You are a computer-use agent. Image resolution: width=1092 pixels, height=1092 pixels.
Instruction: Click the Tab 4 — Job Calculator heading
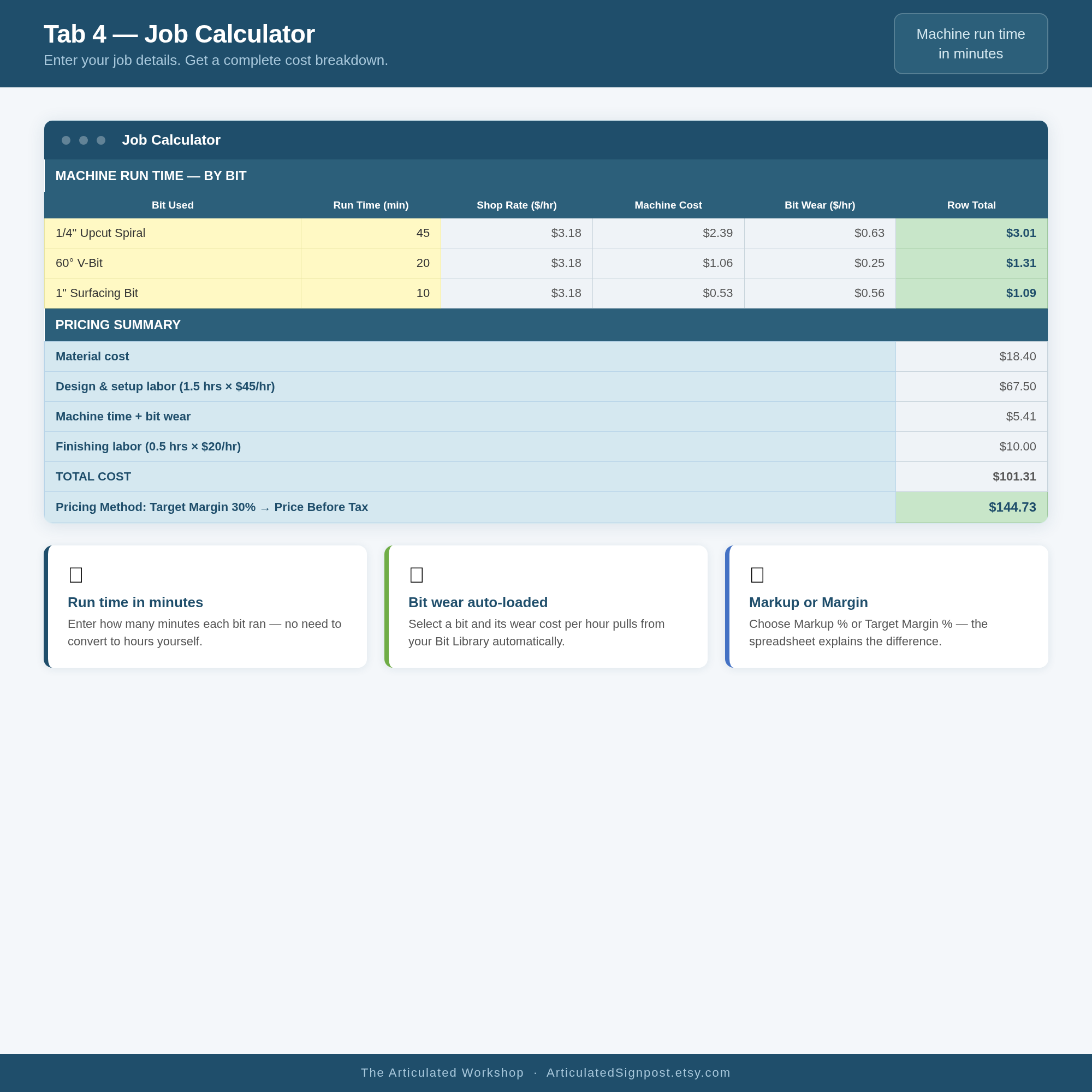coord(179,34)
